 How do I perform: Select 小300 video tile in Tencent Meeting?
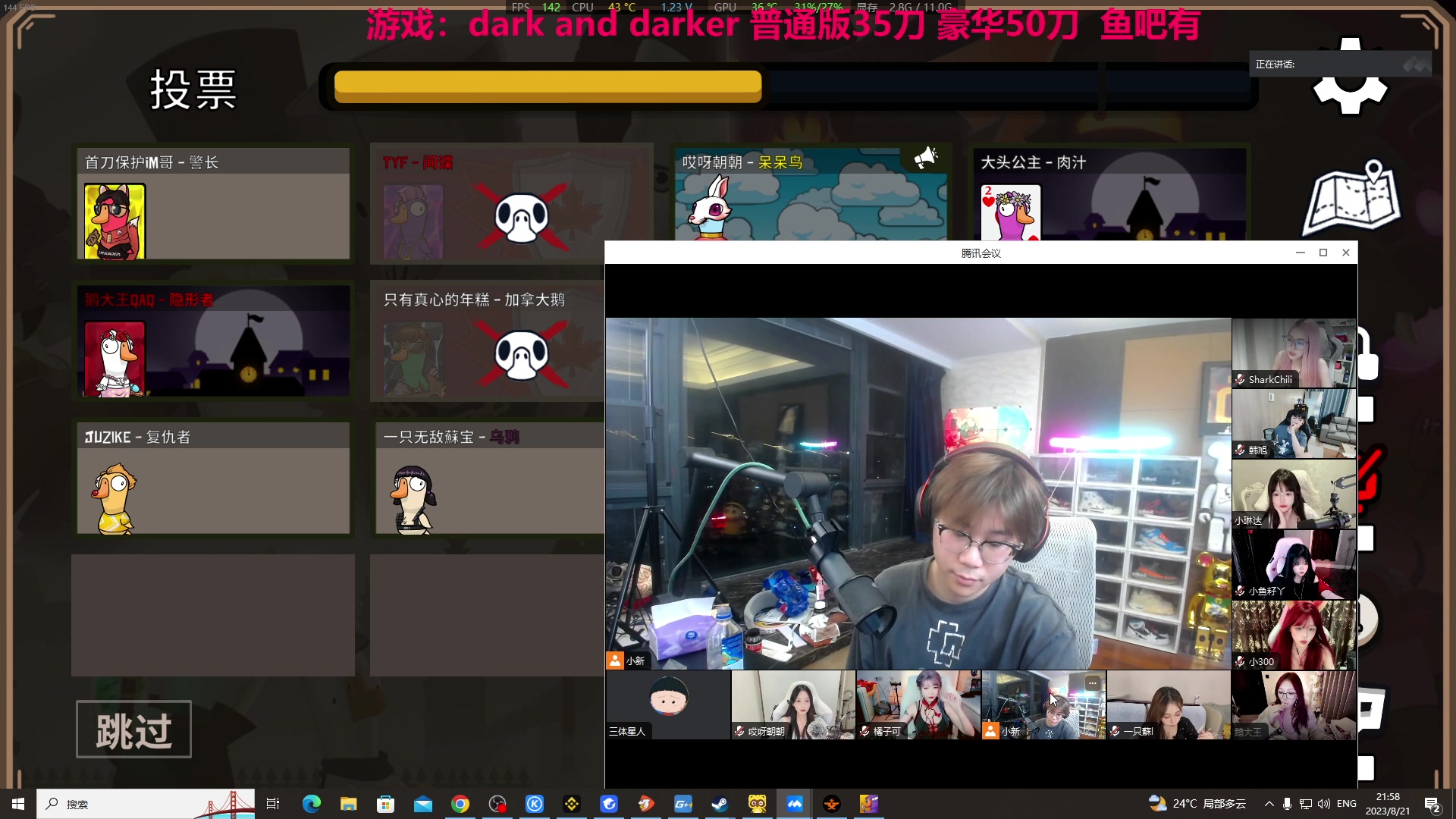pos(1294,635)
